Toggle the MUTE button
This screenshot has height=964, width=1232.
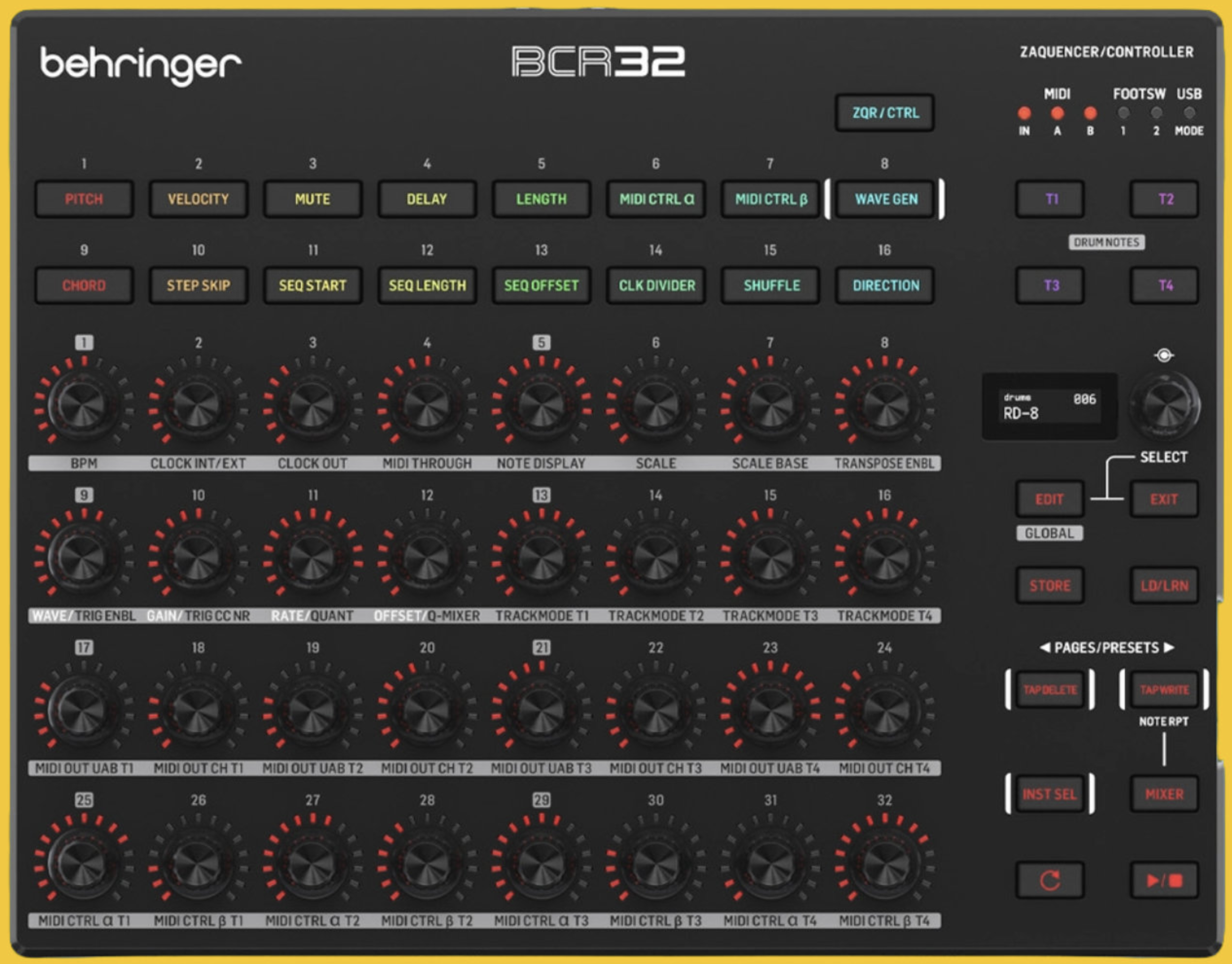click(x=313, y=199)
